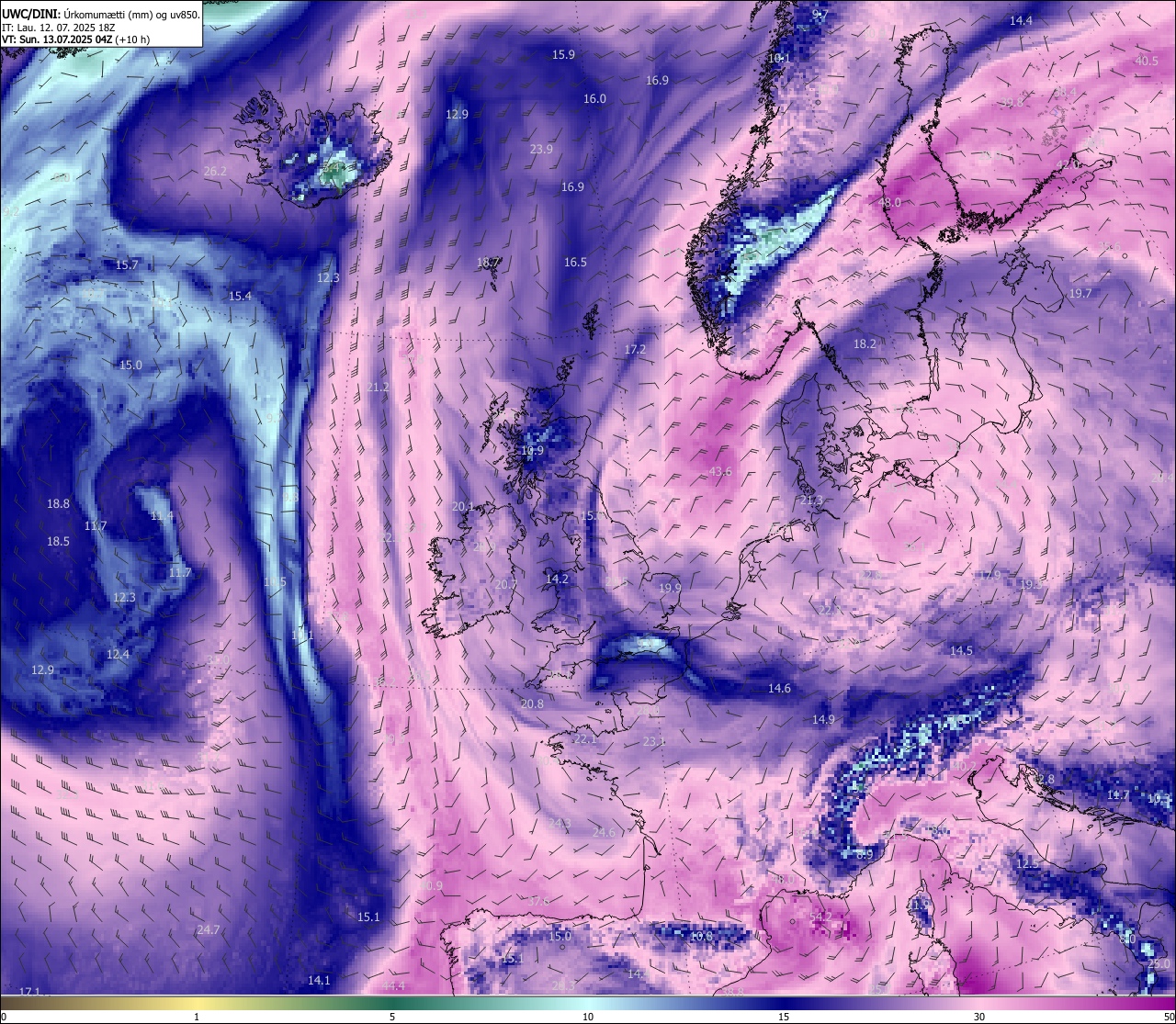
Task: Click the 1 tick on the color scale
Action: (197, 1017)
